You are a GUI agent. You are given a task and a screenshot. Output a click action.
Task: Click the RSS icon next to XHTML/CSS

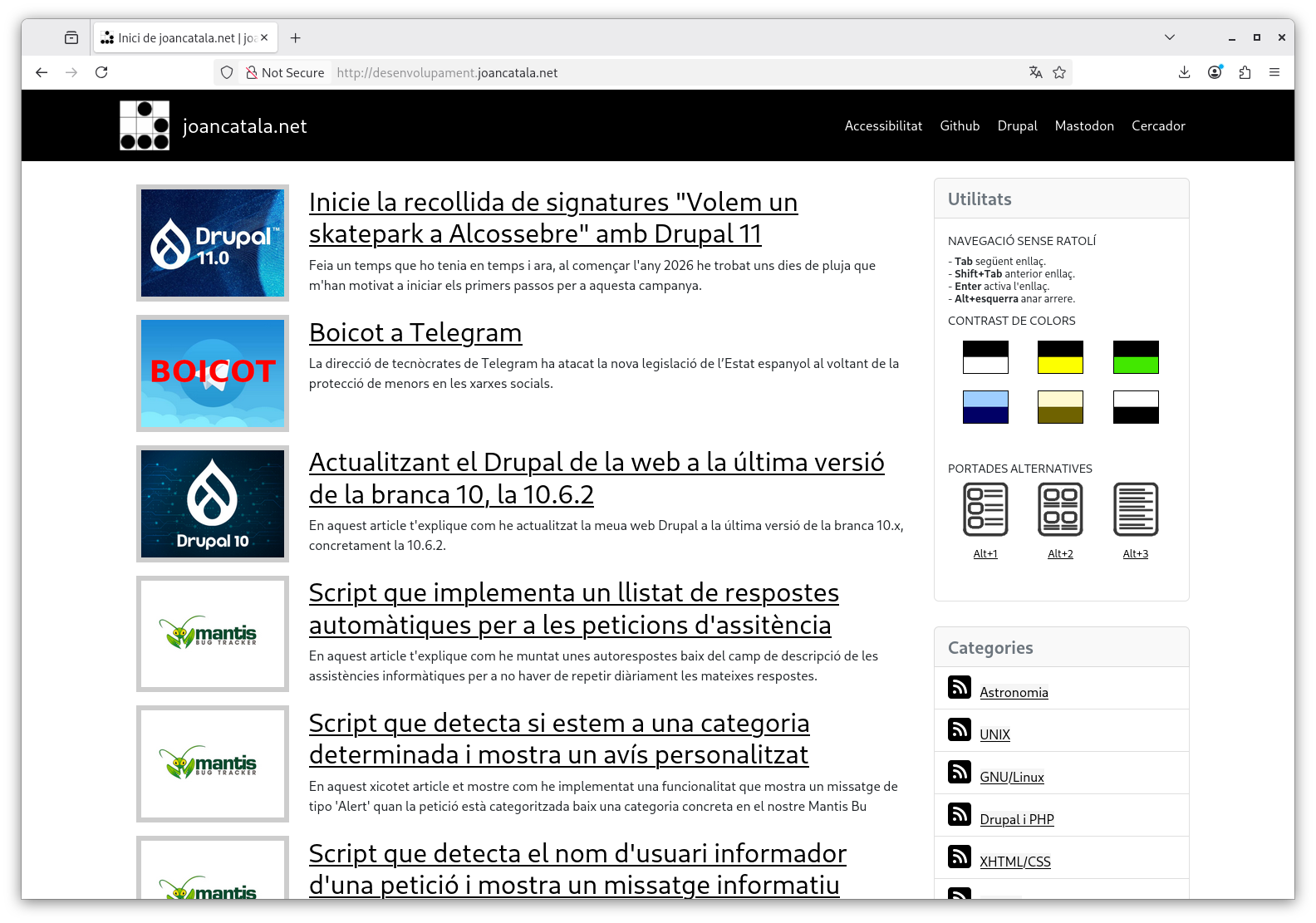tap(960, 857)
